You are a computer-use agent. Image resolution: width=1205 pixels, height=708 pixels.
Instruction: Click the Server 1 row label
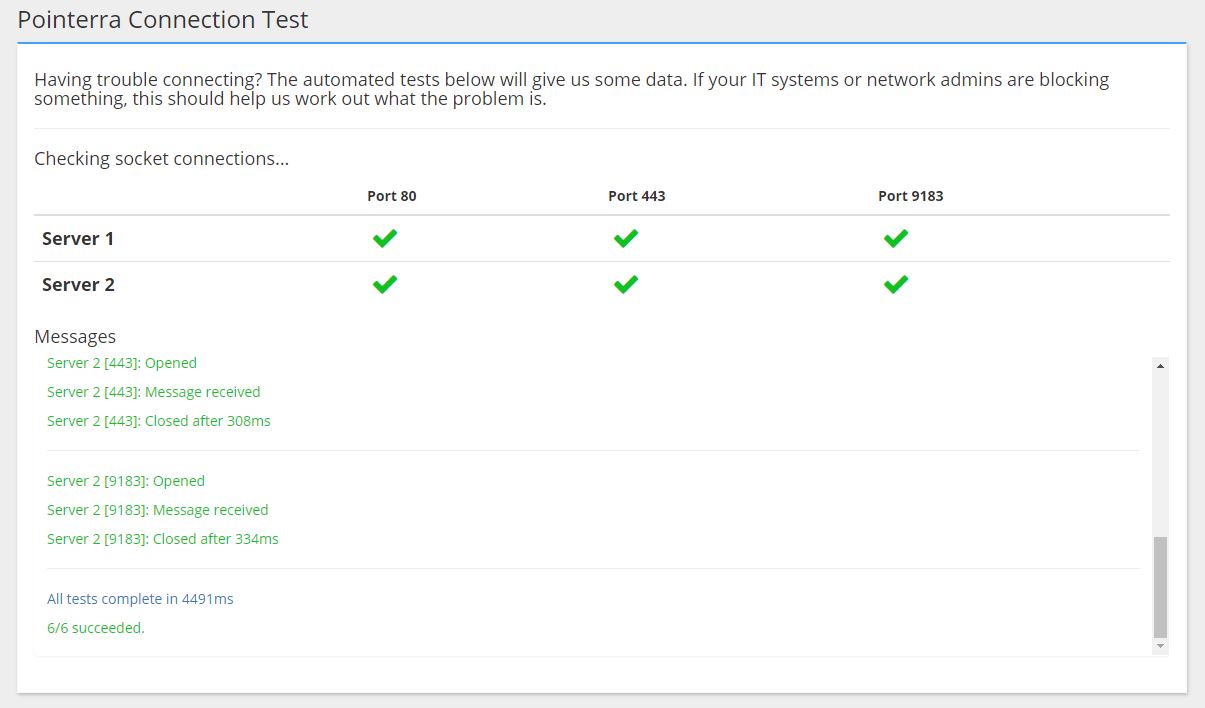(x=78, y=239)
